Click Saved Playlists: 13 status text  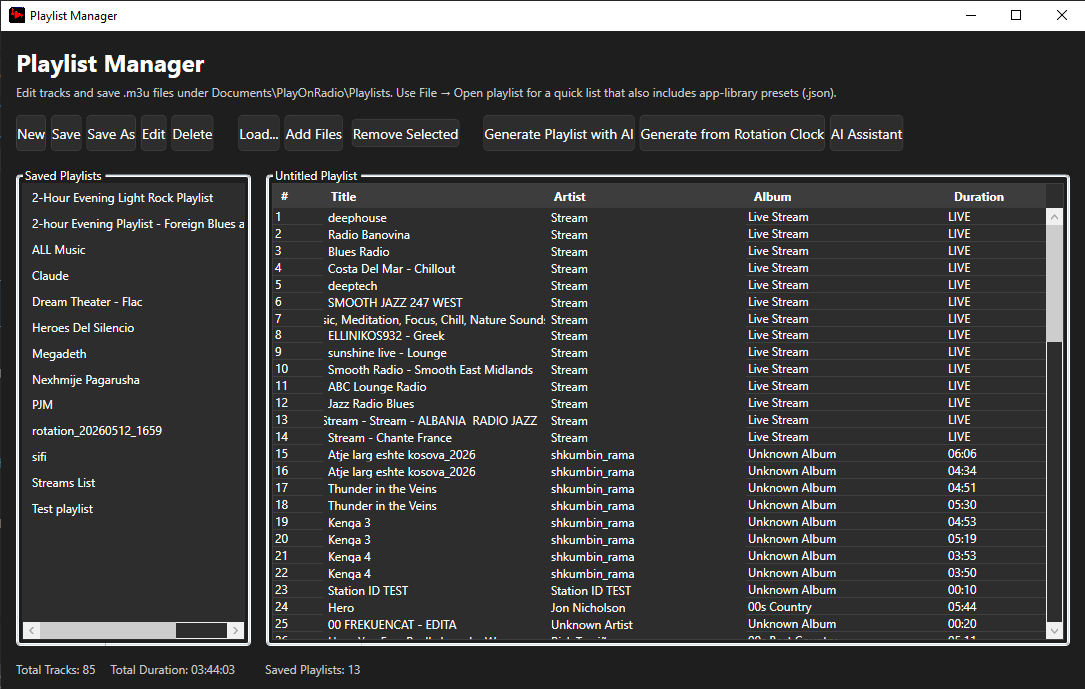click(312, 670)
